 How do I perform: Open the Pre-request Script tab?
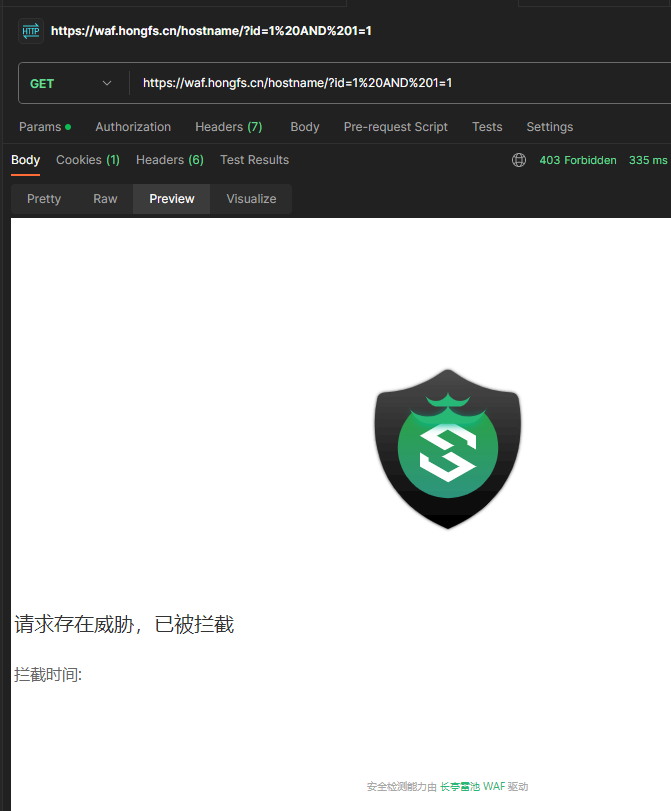(x=395, y=127)
